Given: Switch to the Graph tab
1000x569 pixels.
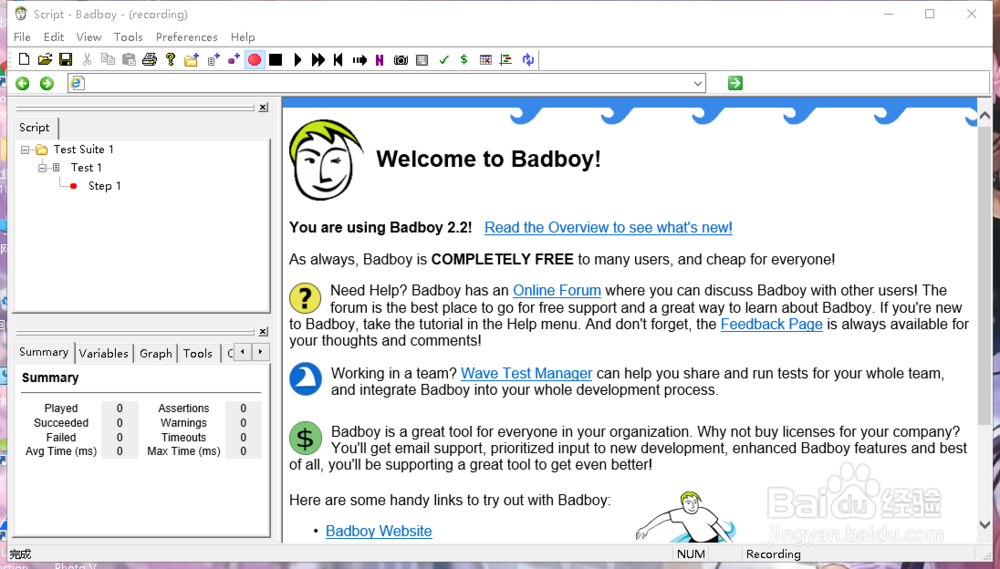Looking at the screenshot, I should 156,353.
